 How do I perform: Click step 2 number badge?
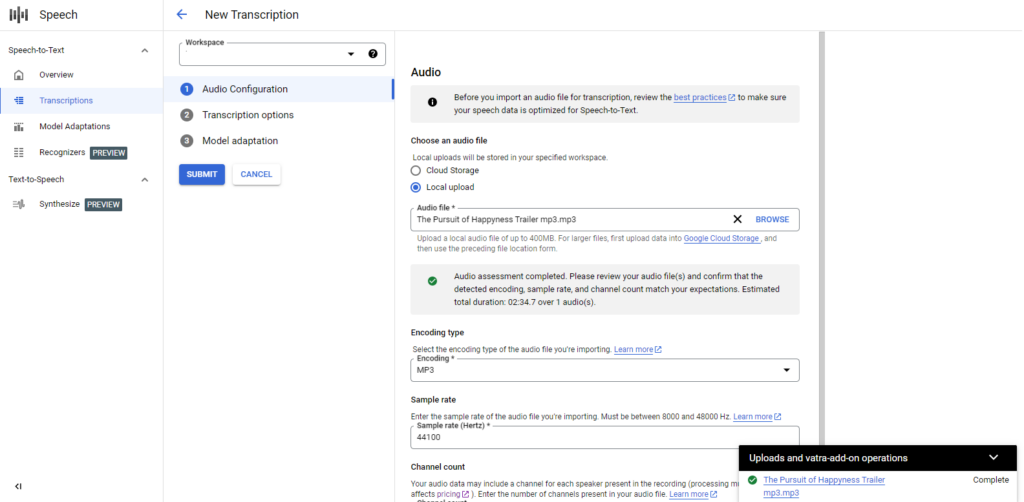[187, 115]
